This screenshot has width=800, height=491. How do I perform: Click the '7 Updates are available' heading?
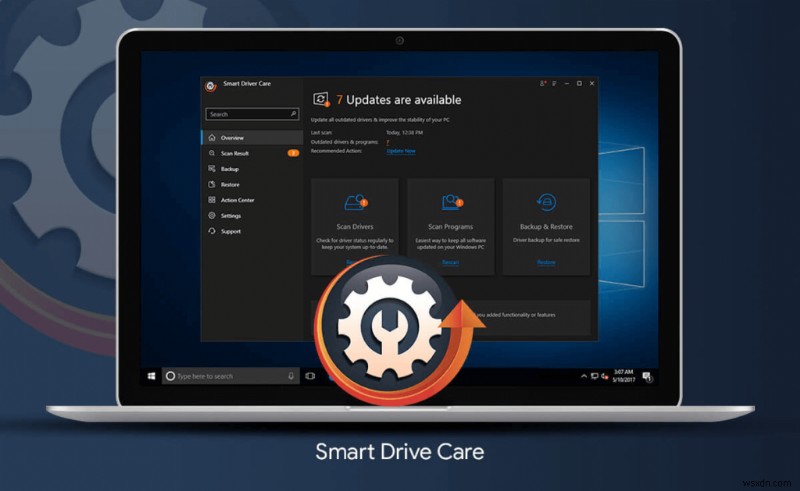click(x=398, y=100)
